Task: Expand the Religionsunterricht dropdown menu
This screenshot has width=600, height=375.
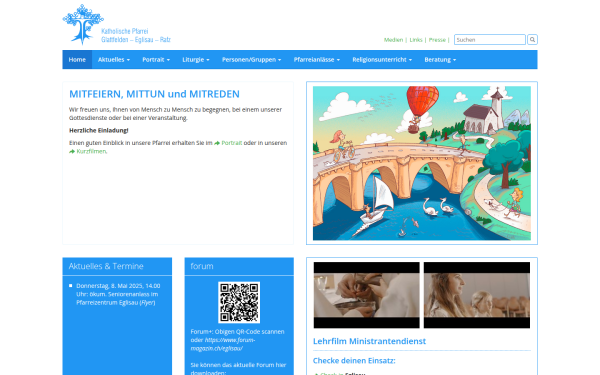Action: point(382,60)
